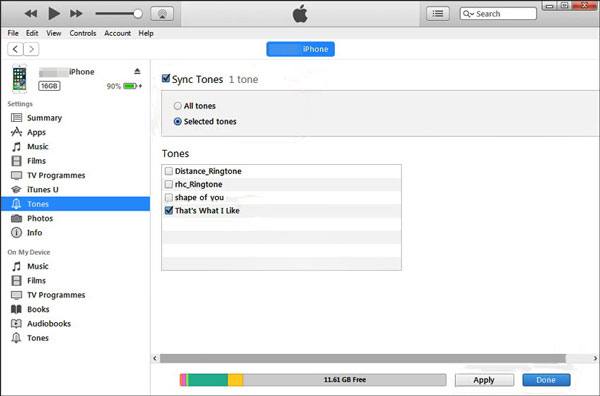Start playback with the play button
The image size is (600, 396).
click(x=54, y=14)
